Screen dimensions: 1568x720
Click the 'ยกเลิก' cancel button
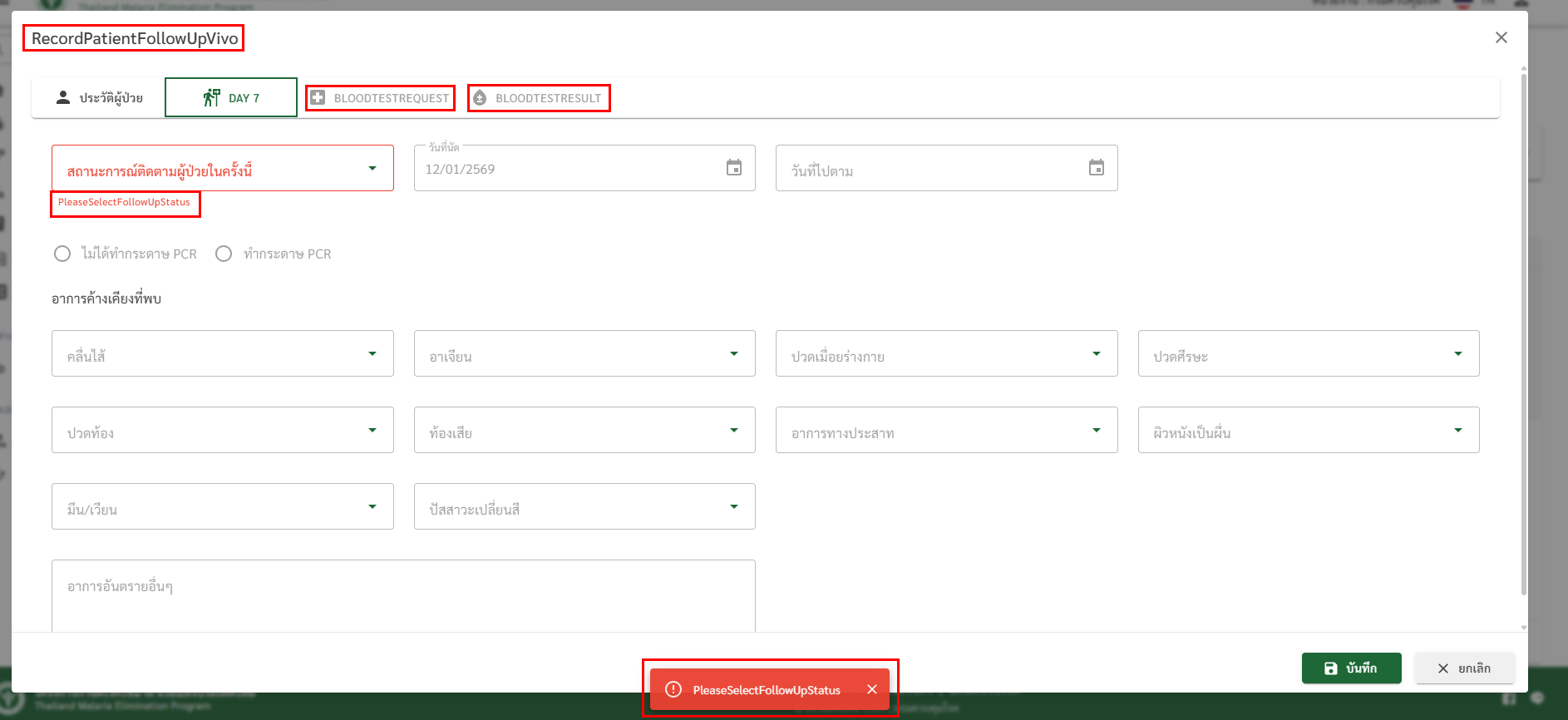coord(1464,668)
